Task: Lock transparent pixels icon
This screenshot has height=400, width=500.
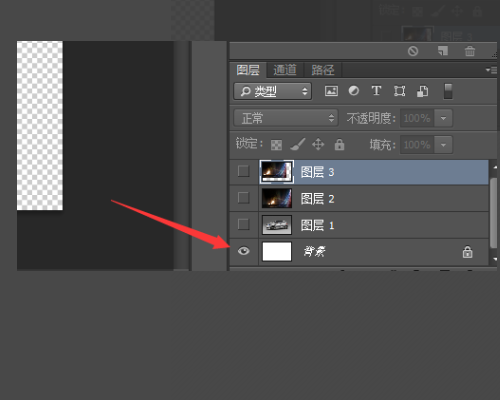Action: click(x=276, y=145)
